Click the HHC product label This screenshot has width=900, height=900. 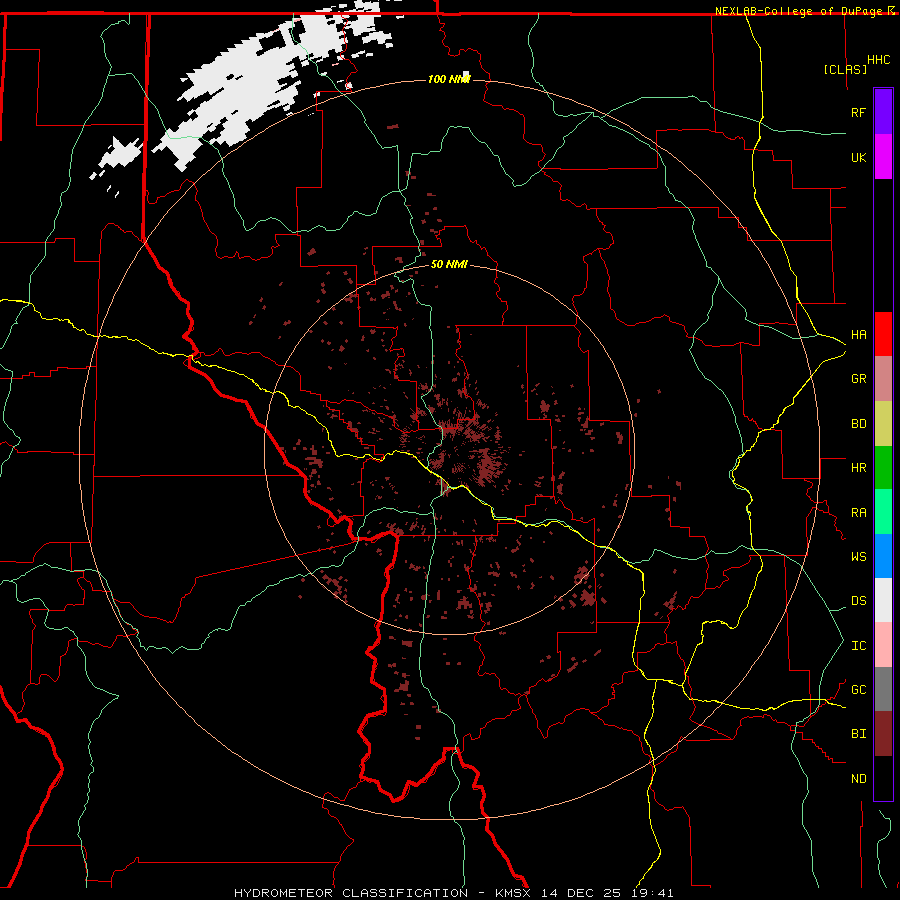pyautogui.click(x=878, y=60)
